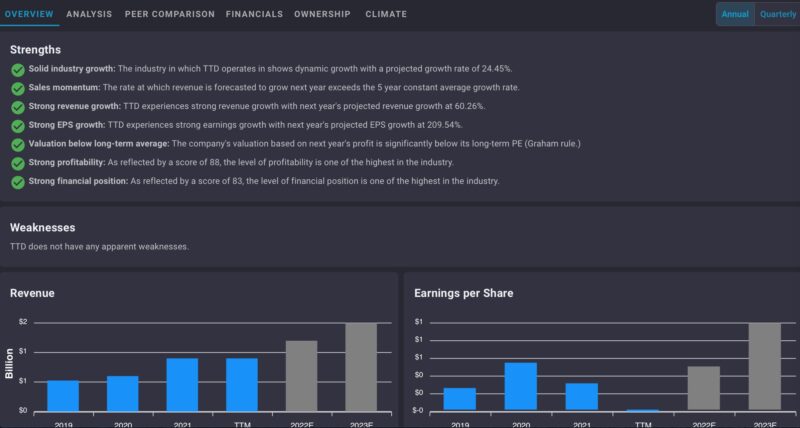
Task: Click the 2020 bar in Earnings per Share chart
Action: coord(520,386)
